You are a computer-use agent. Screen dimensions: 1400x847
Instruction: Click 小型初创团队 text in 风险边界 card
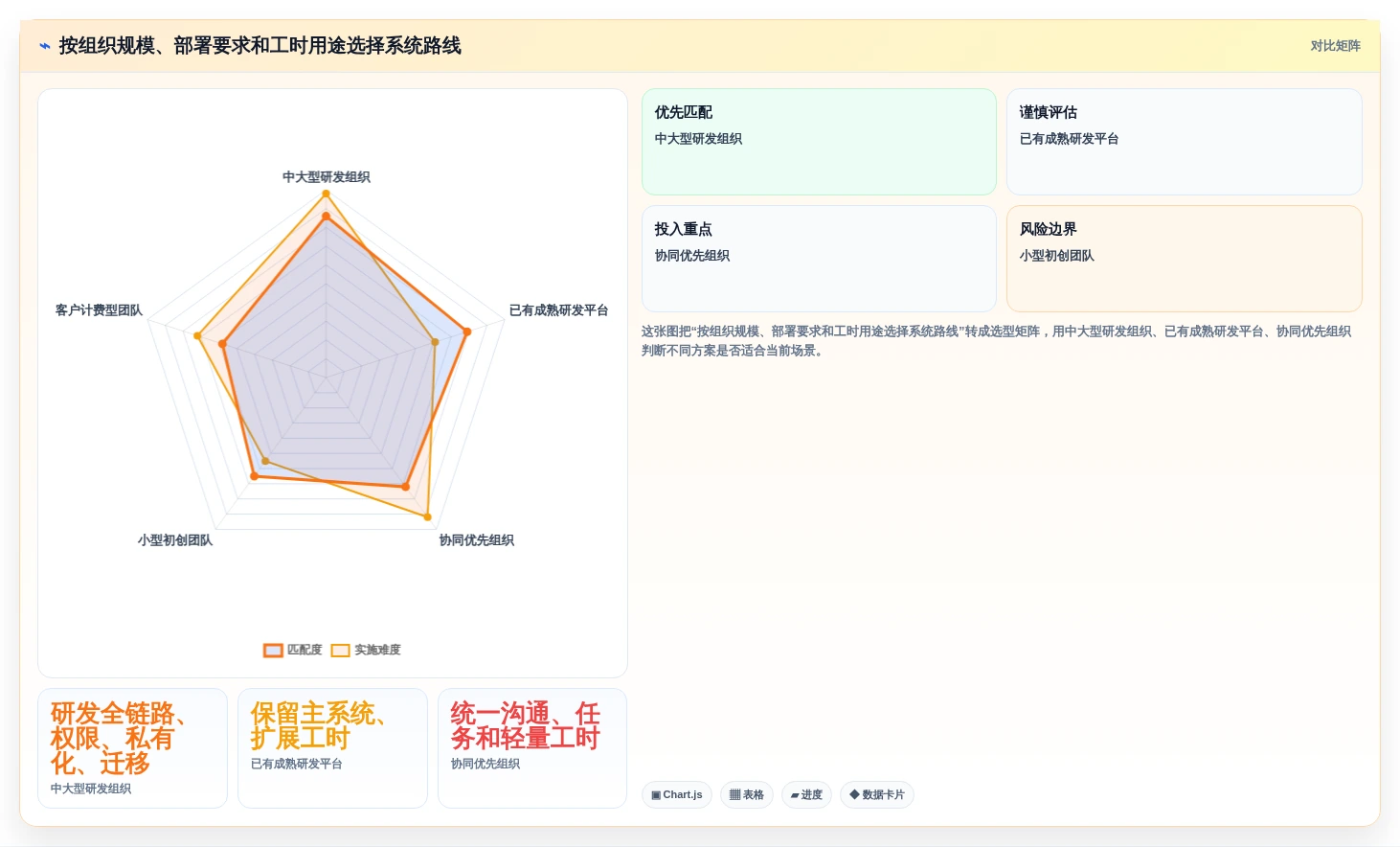pyautogui.click(x=1056, y=256)
